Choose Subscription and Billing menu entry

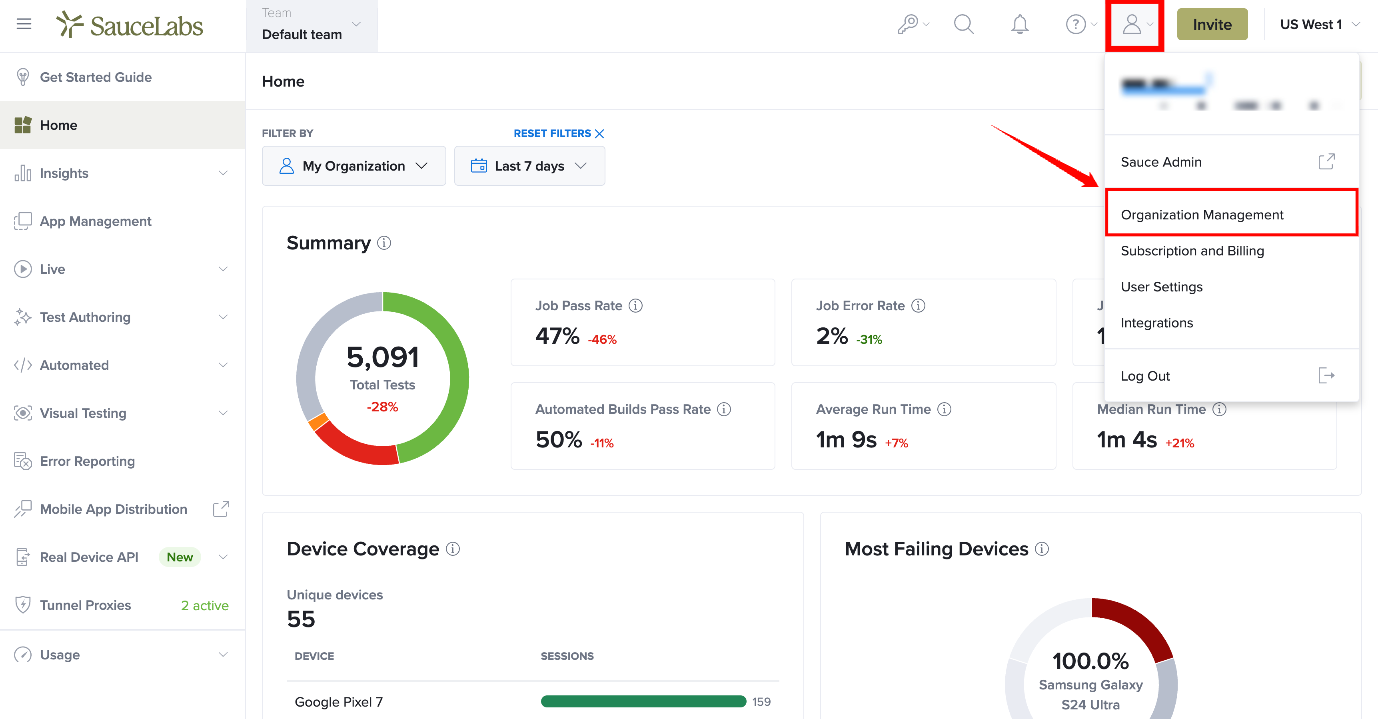pyautogui.click(x=1192, y=251)
